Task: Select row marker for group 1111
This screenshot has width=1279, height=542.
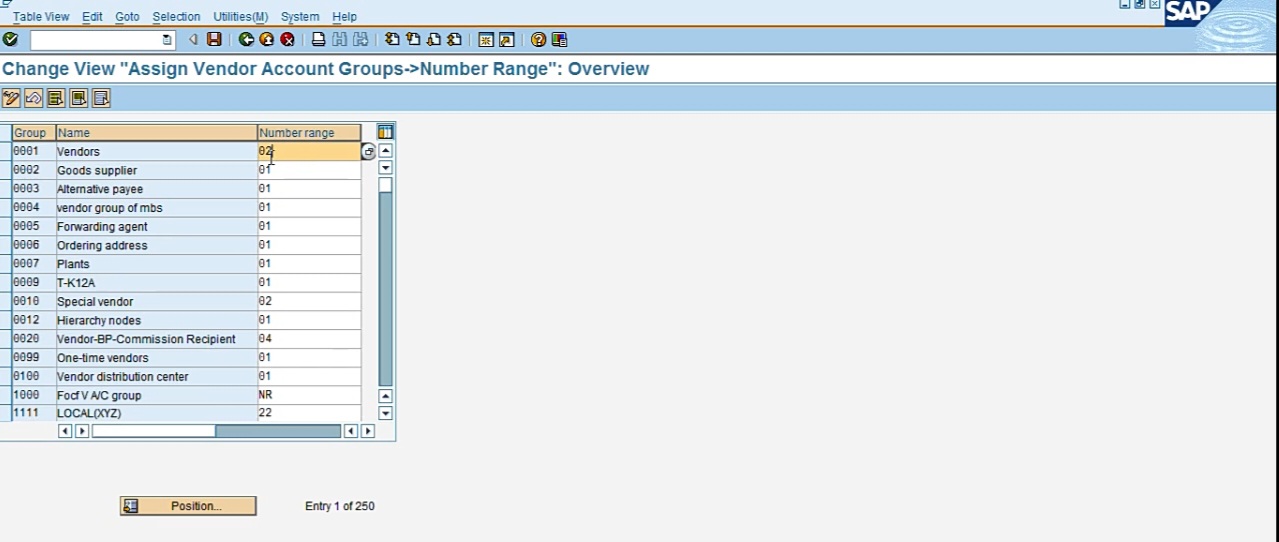Action: (5, 413)
